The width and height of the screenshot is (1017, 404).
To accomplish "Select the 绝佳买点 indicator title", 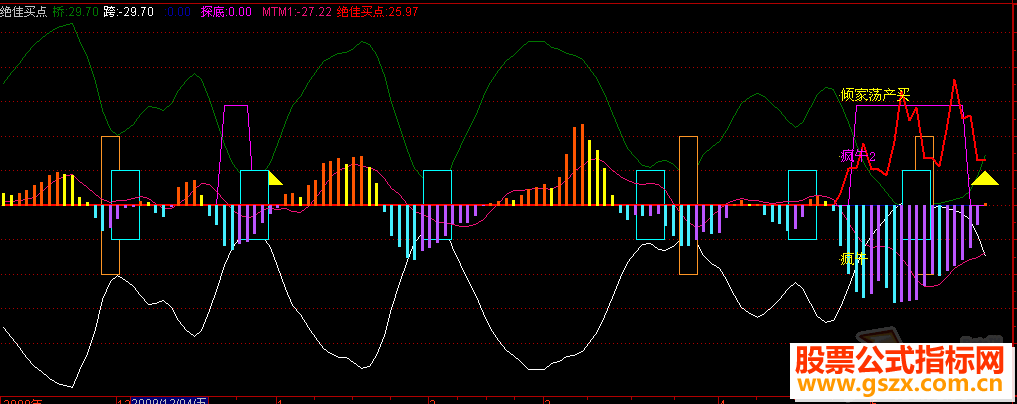I will [x=23, y=12].
